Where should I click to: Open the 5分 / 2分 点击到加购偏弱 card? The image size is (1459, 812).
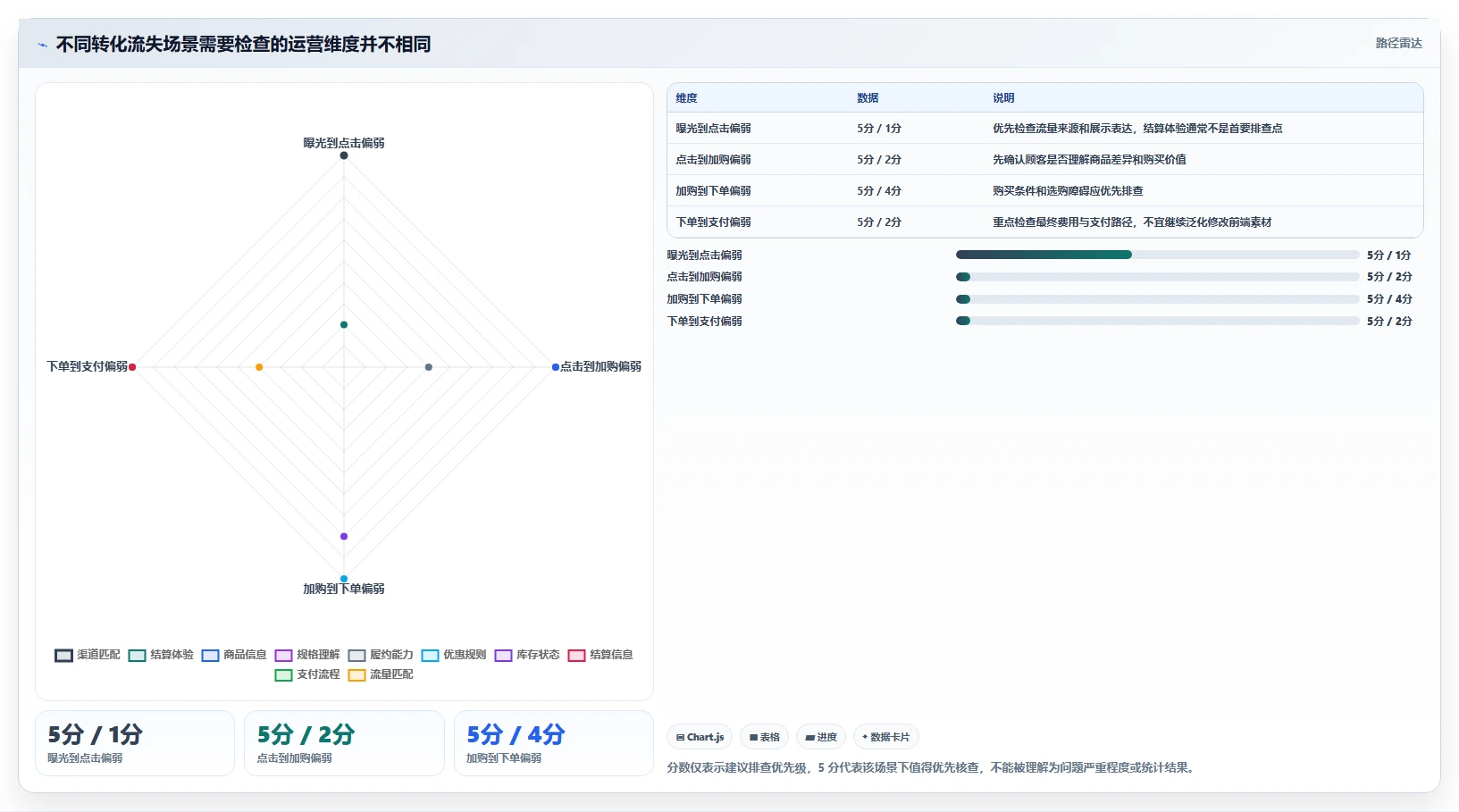tap(344, 743)
